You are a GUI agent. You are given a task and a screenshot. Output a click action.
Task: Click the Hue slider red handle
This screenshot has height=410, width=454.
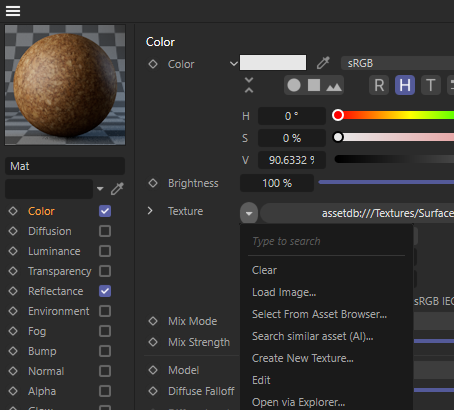pos(338,115)
